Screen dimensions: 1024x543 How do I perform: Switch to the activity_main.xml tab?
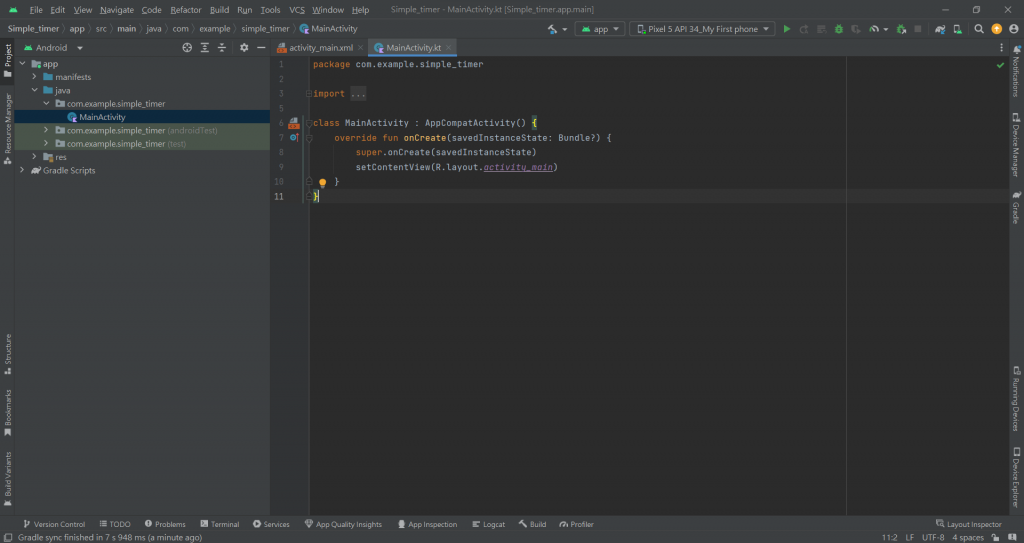[320, 47]
